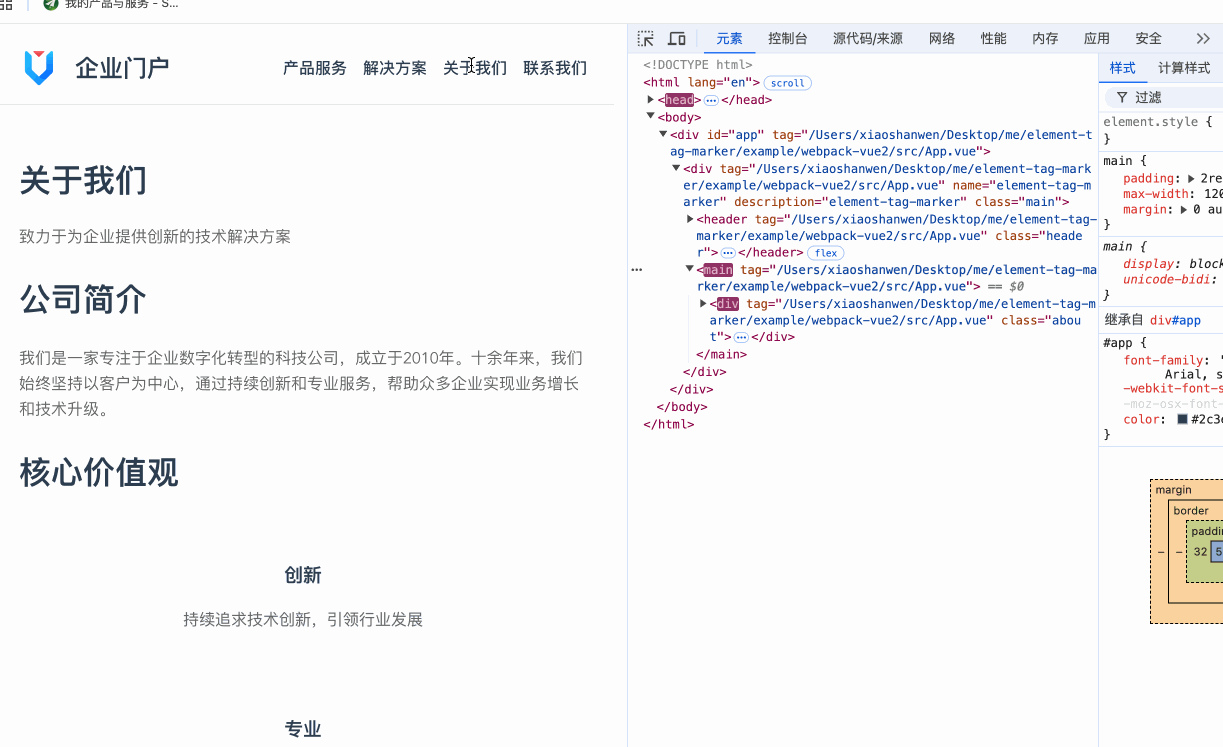Click the font-family property in #app rule

(x=1172, y=360)
